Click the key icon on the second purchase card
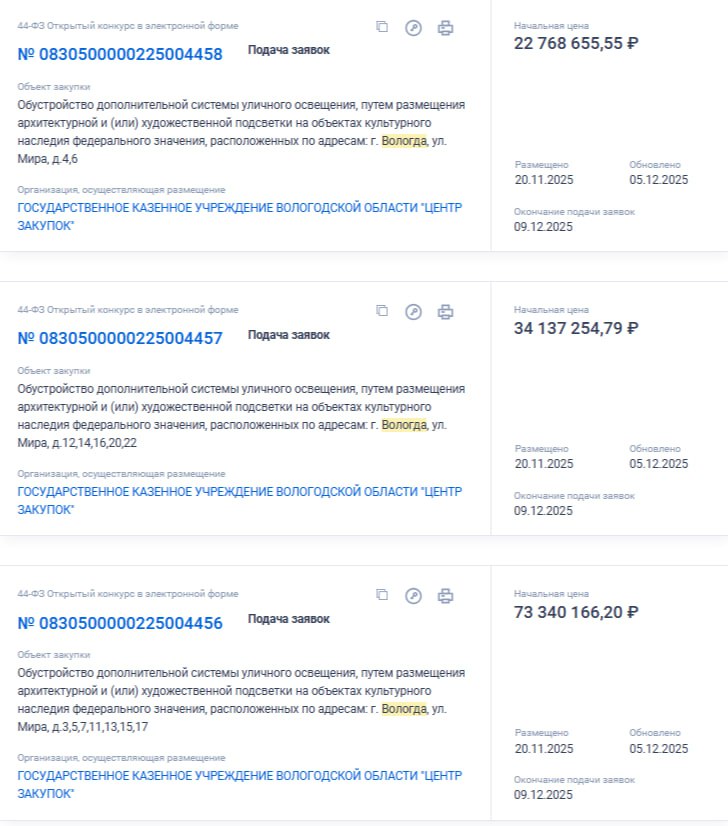 click(414, 312)
